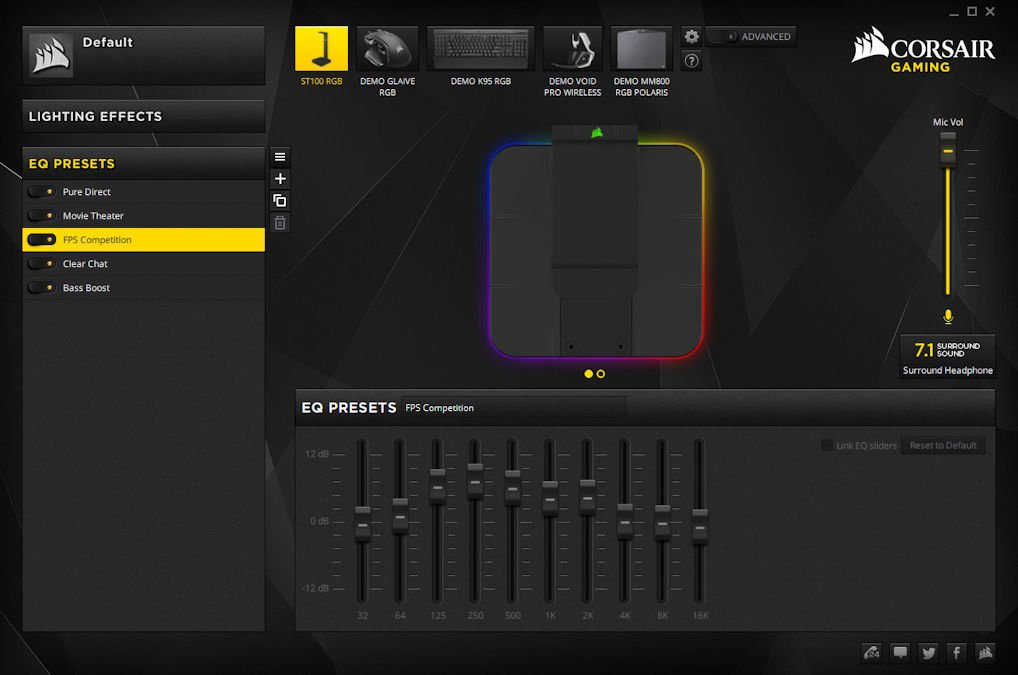Click the 250 Hz EQ slider handle
The image size is (1018, 675).
click(475, 482)
